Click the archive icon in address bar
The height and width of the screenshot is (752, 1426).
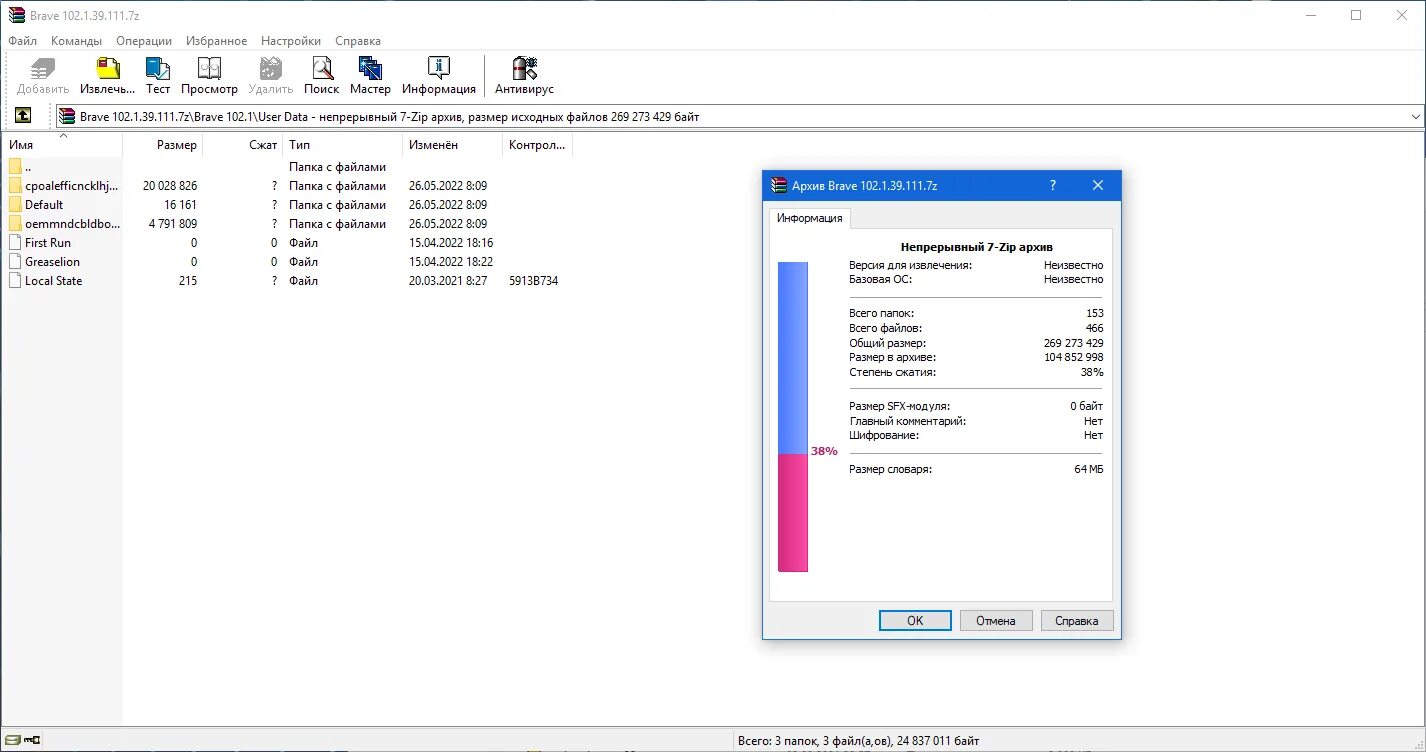[x=67, y=116]
